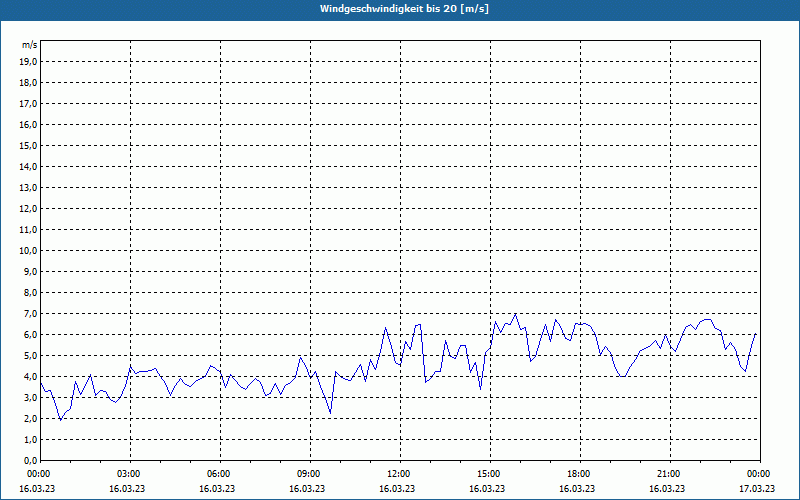Click the '10,0' y-axis label
Screen dimensions: 800x500
click(29, 251)
